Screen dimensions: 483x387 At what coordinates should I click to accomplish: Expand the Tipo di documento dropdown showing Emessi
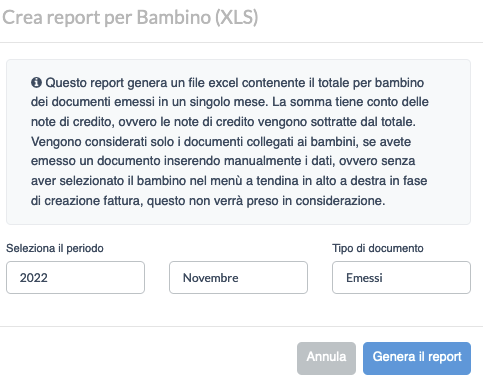(401, 277)
